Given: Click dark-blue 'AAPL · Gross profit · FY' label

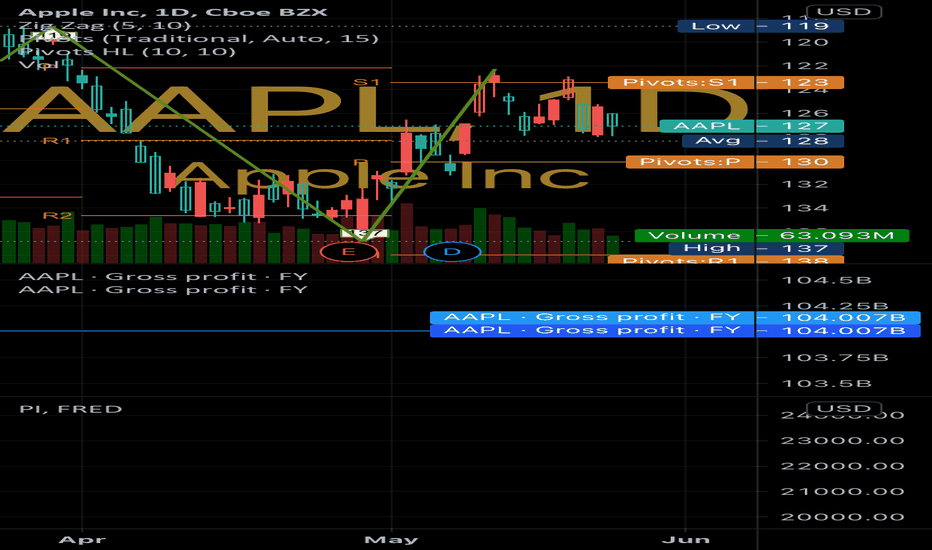Looking at the screenshot, I should tap(675, 331).
